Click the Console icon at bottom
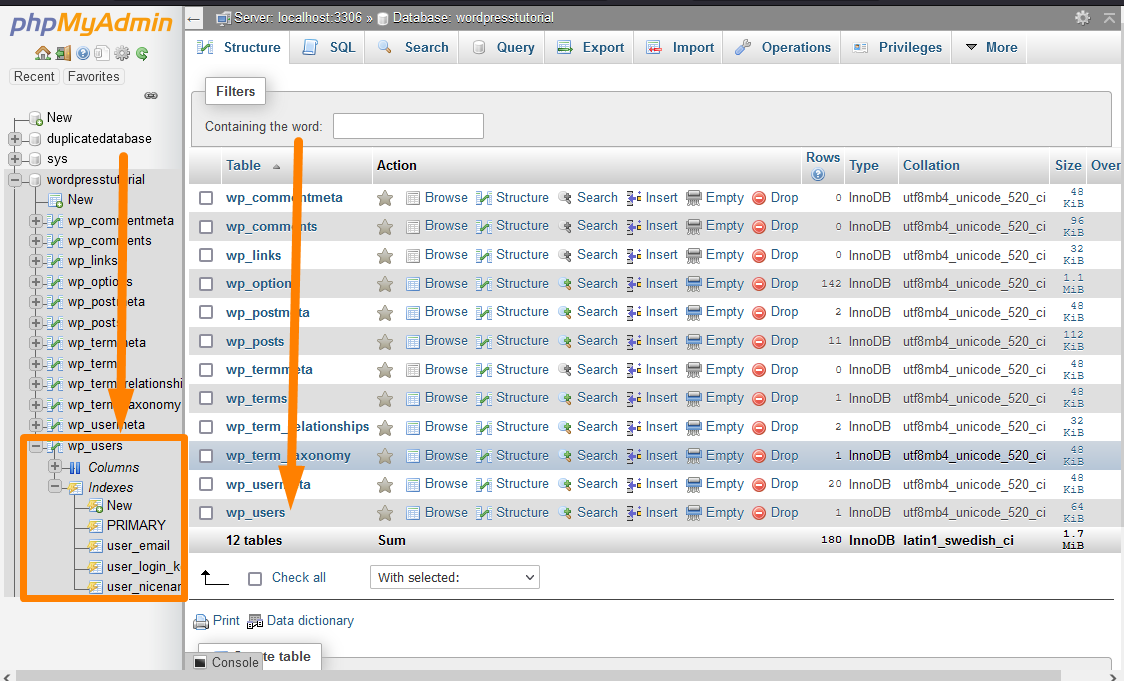1124x681 pixels. (x=201, y=662)
